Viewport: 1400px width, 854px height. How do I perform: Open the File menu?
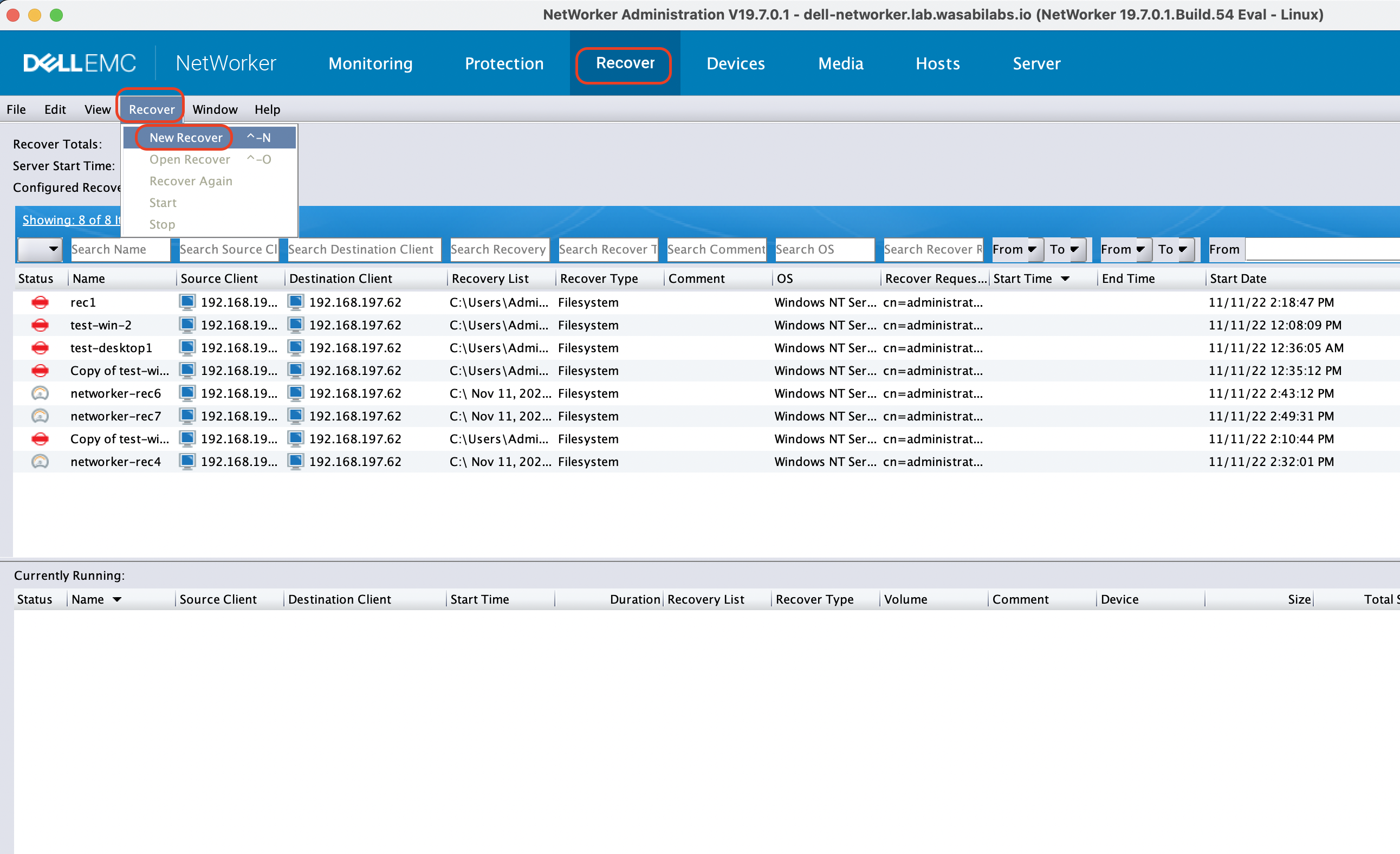tap(16, 109)
